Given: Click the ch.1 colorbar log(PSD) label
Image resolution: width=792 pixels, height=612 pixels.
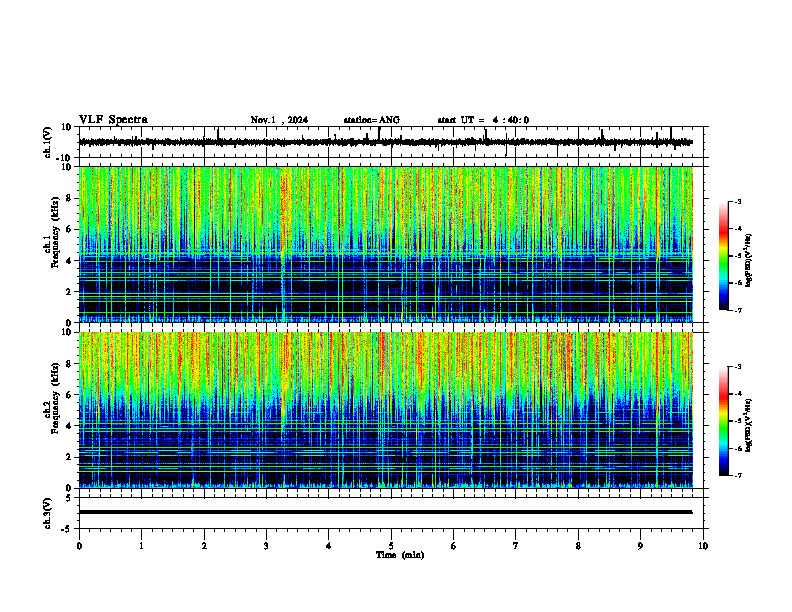Looking at the screenshot, I should tap(749, 261).
